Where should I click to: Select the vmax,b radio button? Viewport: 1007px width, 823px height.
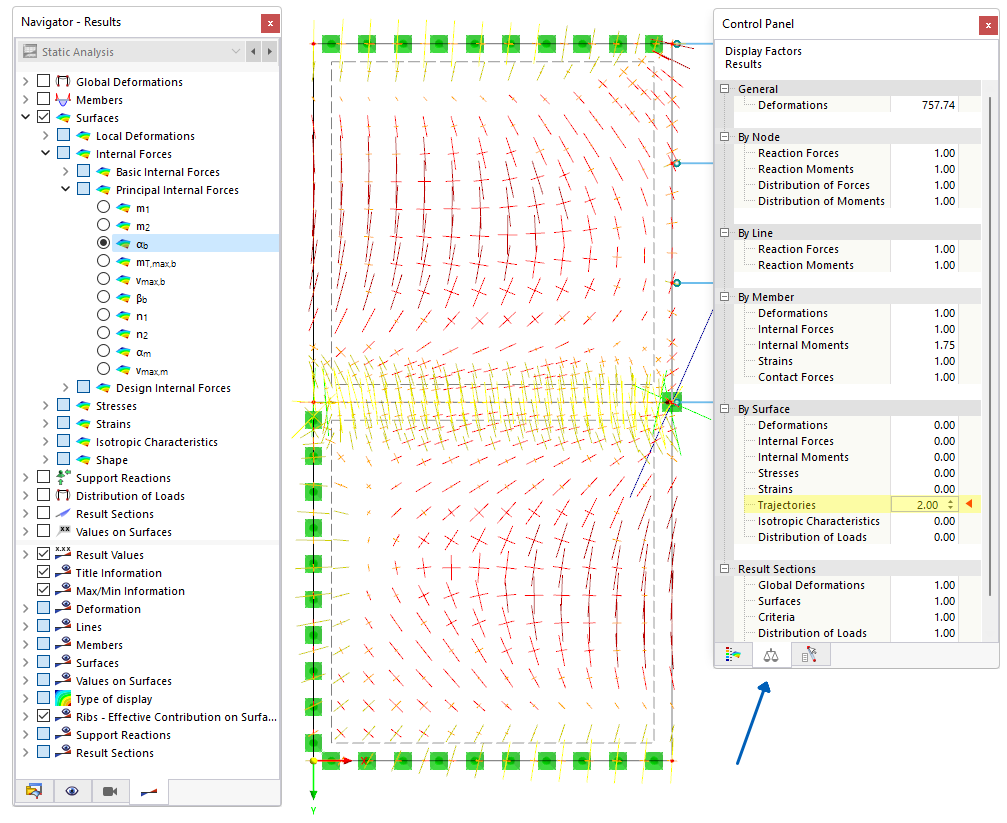click(x=103, y=279)
